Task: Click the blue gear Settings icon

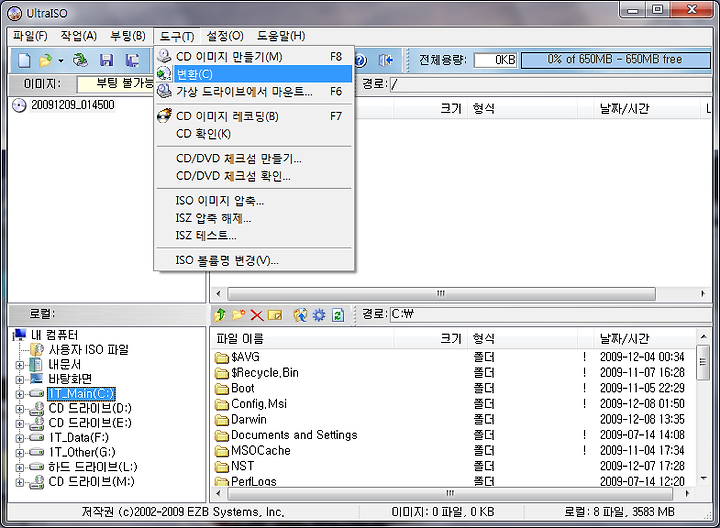Action: (319, 315)
